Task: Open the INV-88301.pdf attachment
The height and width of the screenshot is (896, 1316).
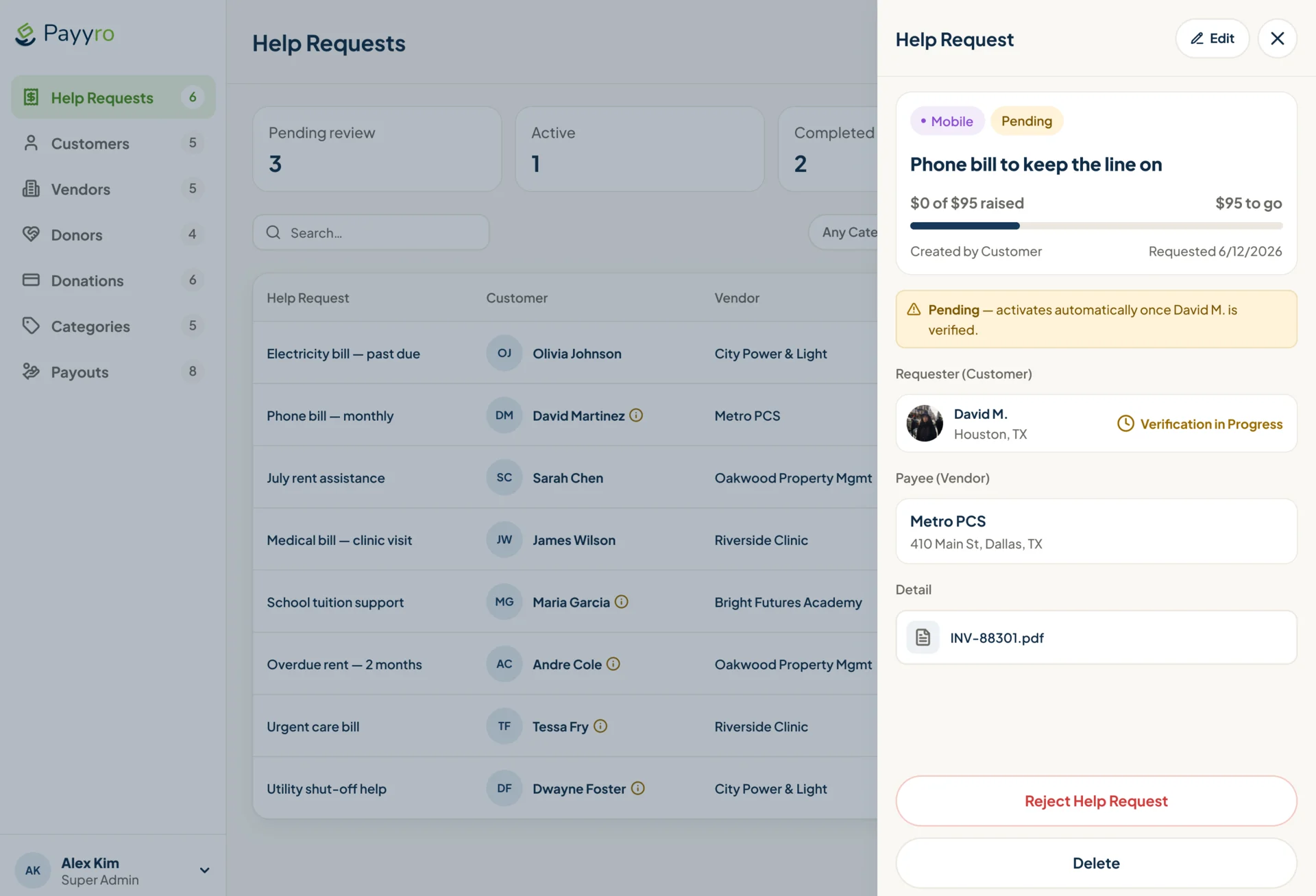Action: 1096,637
